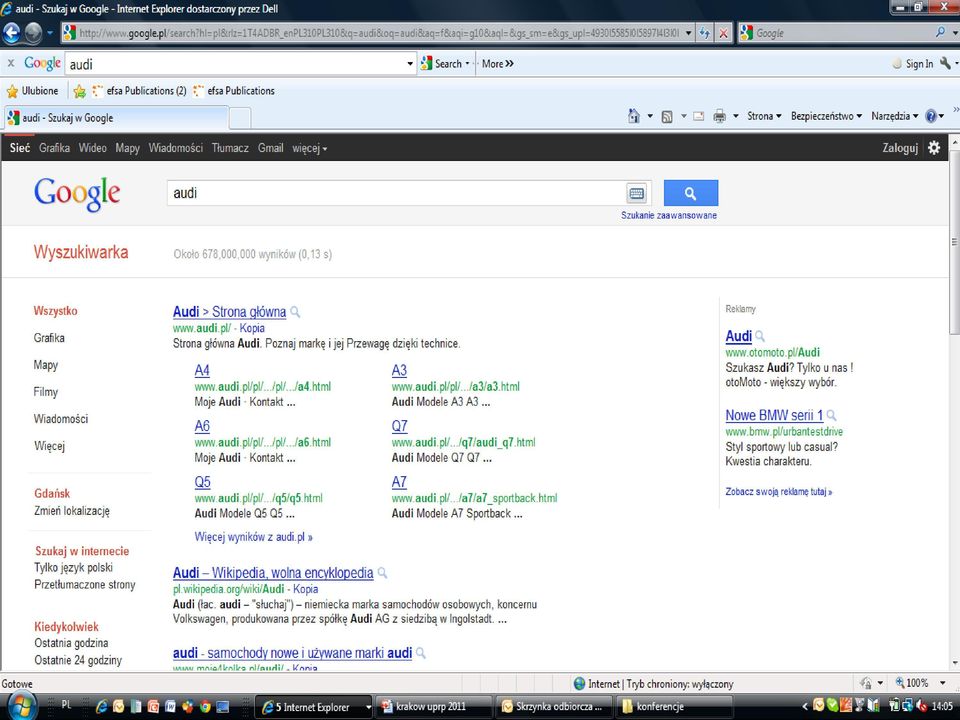This screenshot has width=960, height=720.
Task: Click the Szukanie zaawansowane link
Action: tap(669, 216)
